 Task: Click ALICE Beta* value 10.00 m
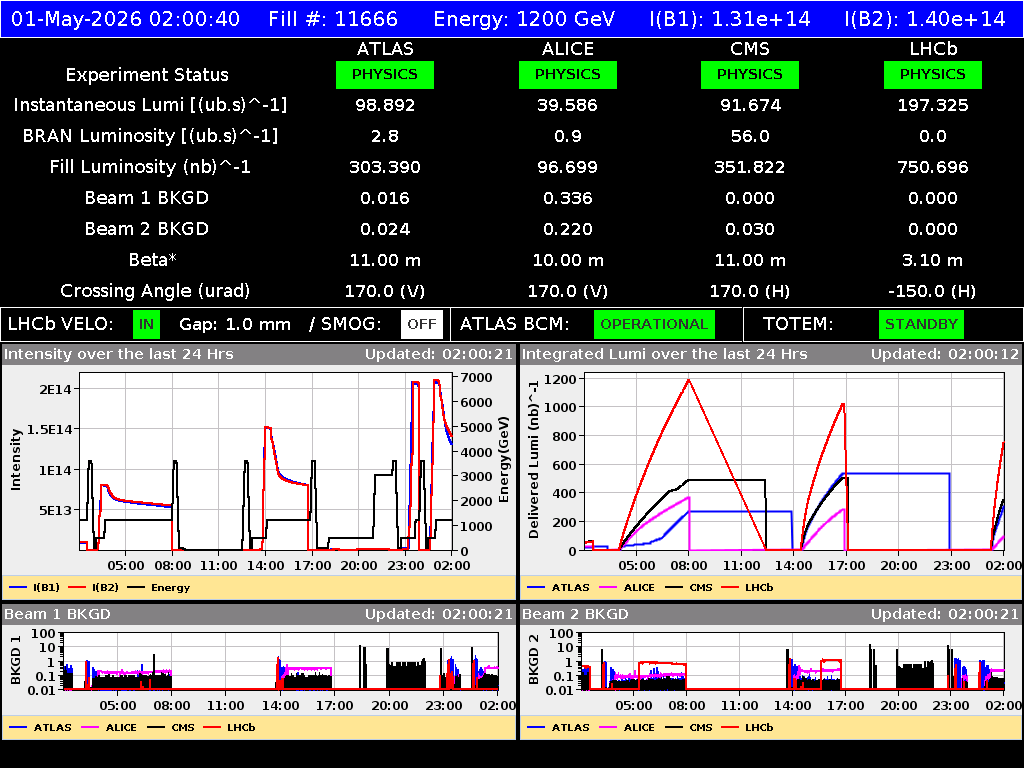568,260
